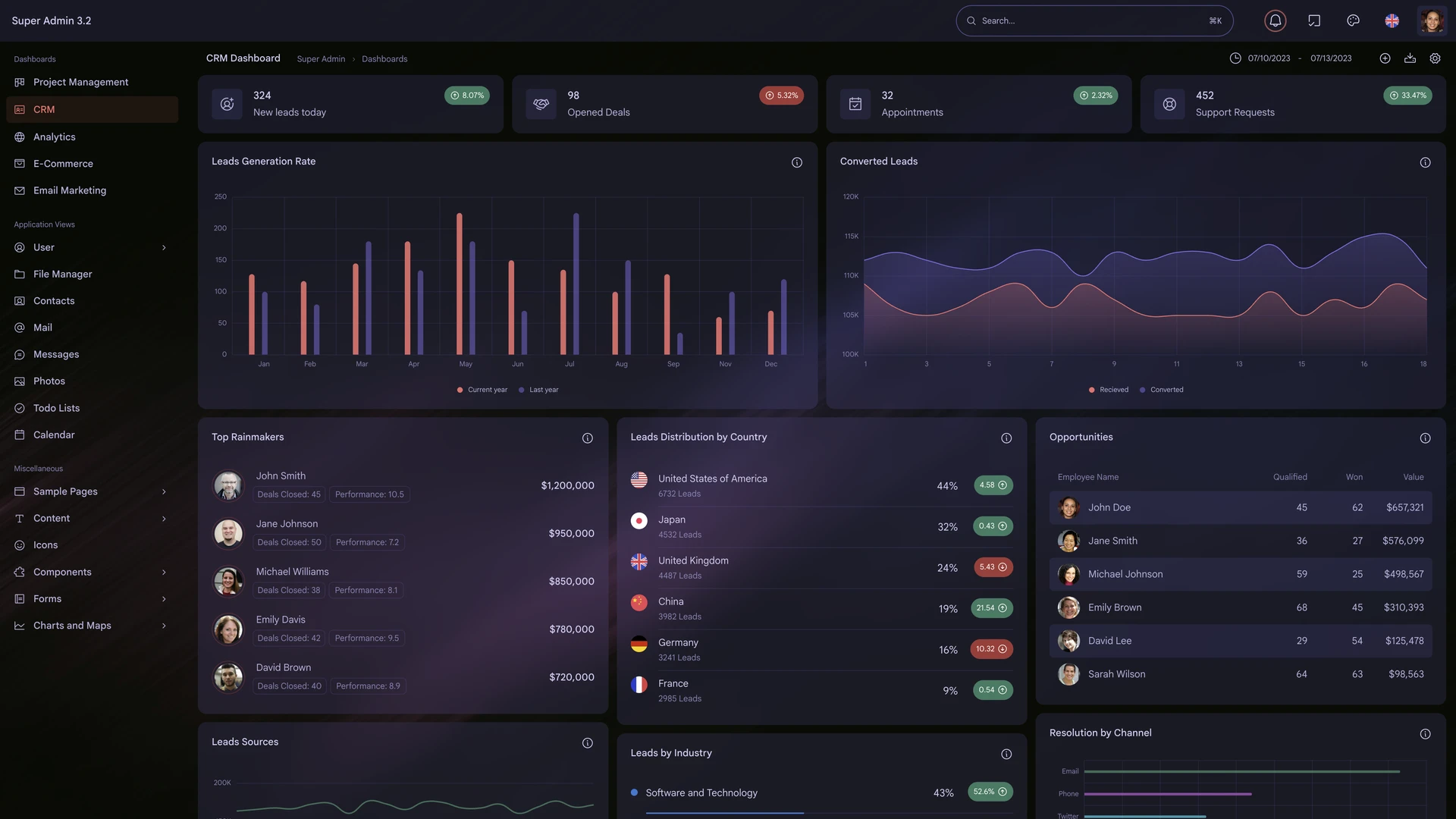
Task: Open the chat messages icon in header
Action: (x=1314, y=20)
